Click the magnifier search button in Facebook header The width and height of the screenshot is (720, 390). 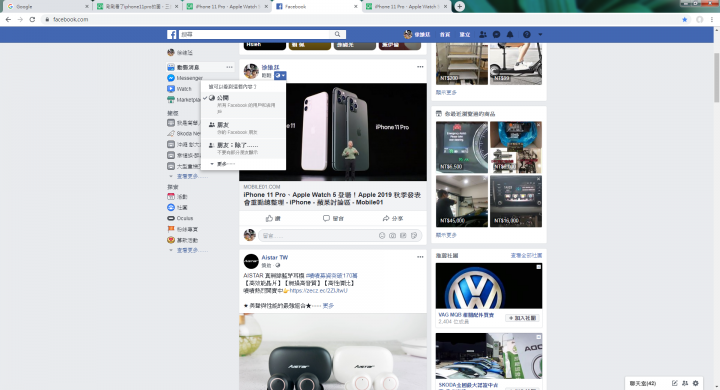[x=338, y=34]
